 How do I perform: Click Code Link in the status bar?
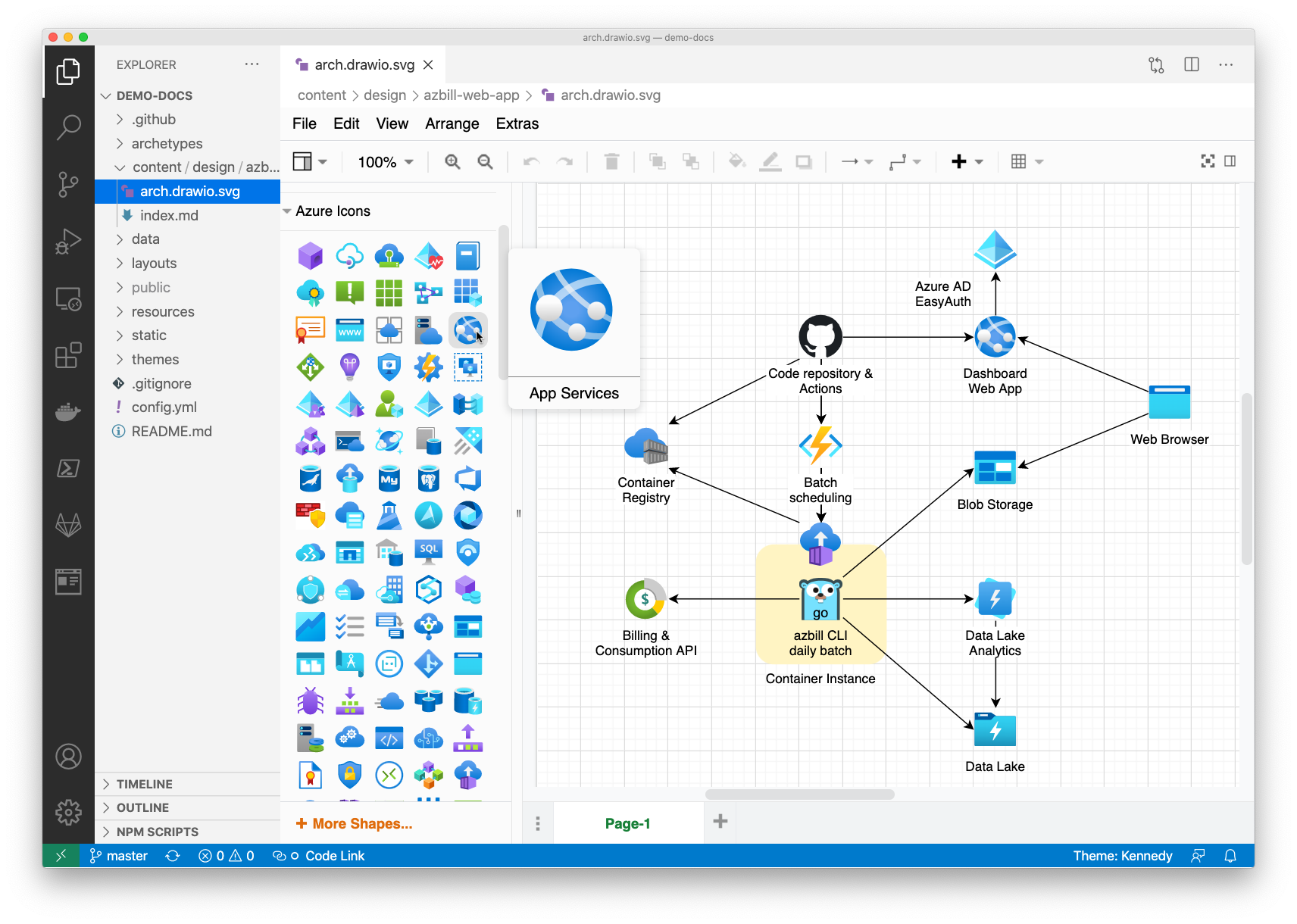(x=334, y=856)
